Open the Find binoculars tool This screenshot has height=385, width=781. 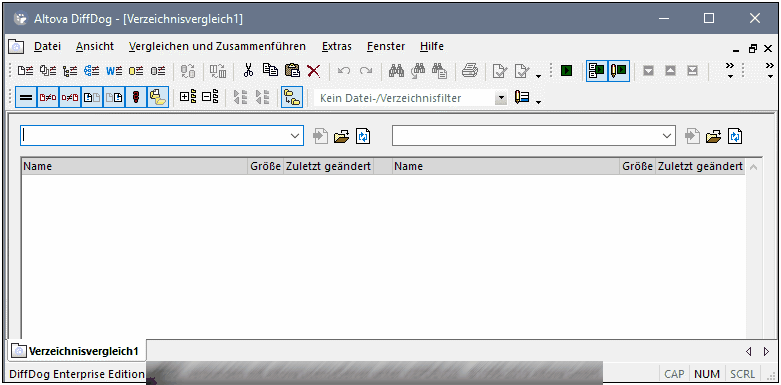[x=396, y=71]
